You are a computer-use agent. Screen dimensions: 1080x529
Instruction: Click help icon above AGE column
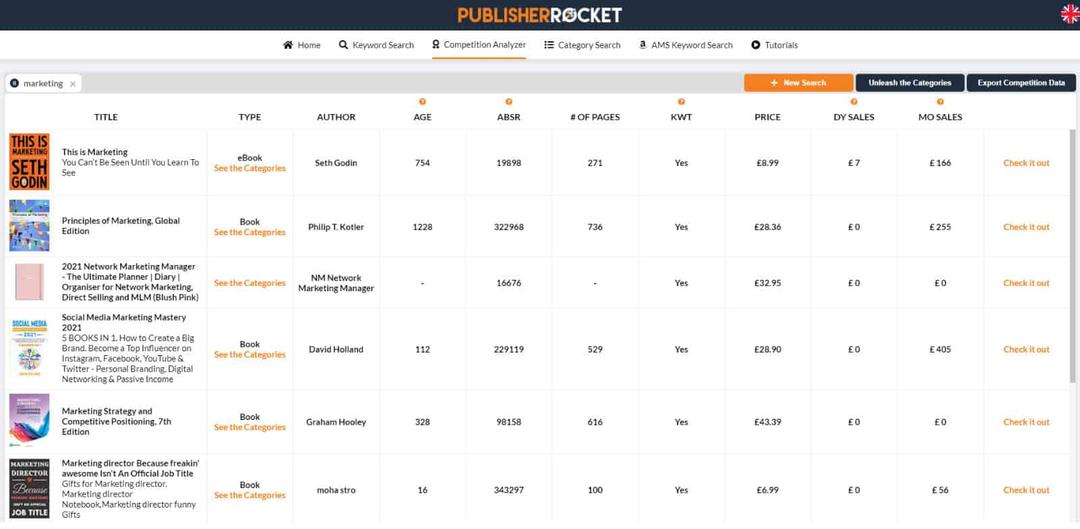point(422,102)
